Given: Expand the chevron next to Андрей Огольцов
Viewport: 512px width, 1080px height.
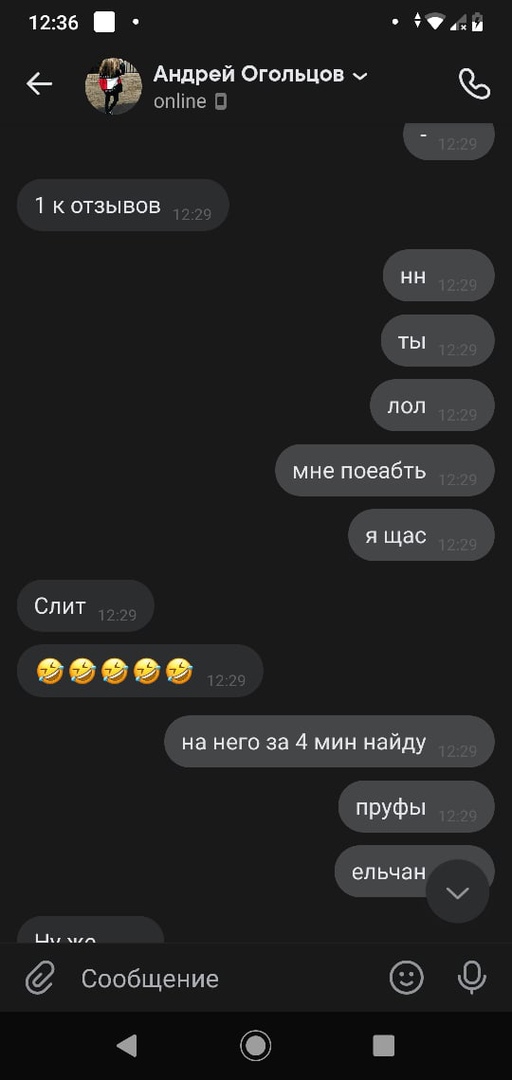Looking at the screenshot, I should point(360,76).
